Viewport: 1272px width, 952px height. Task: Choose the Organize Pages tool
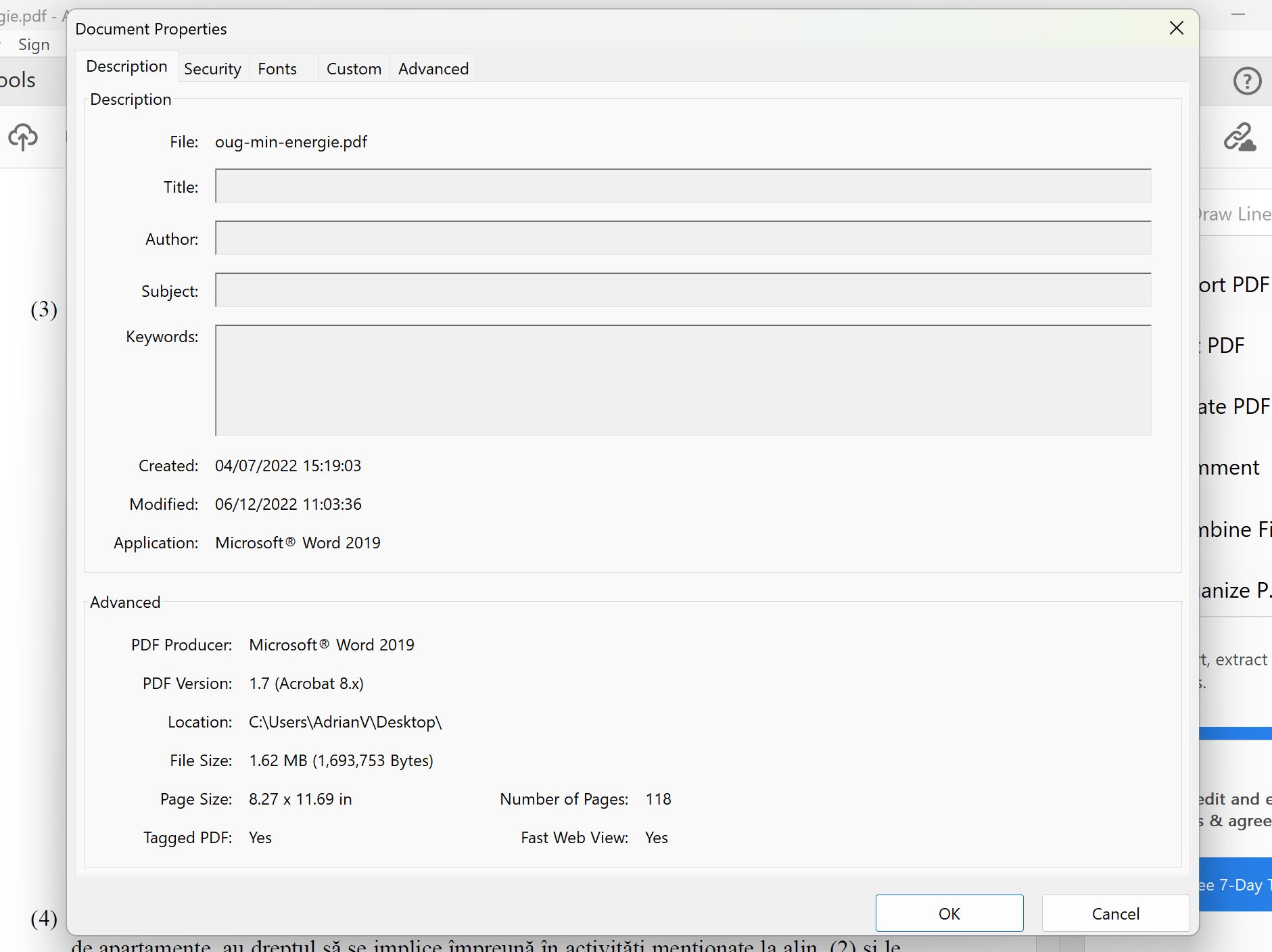coord(1234,590)
